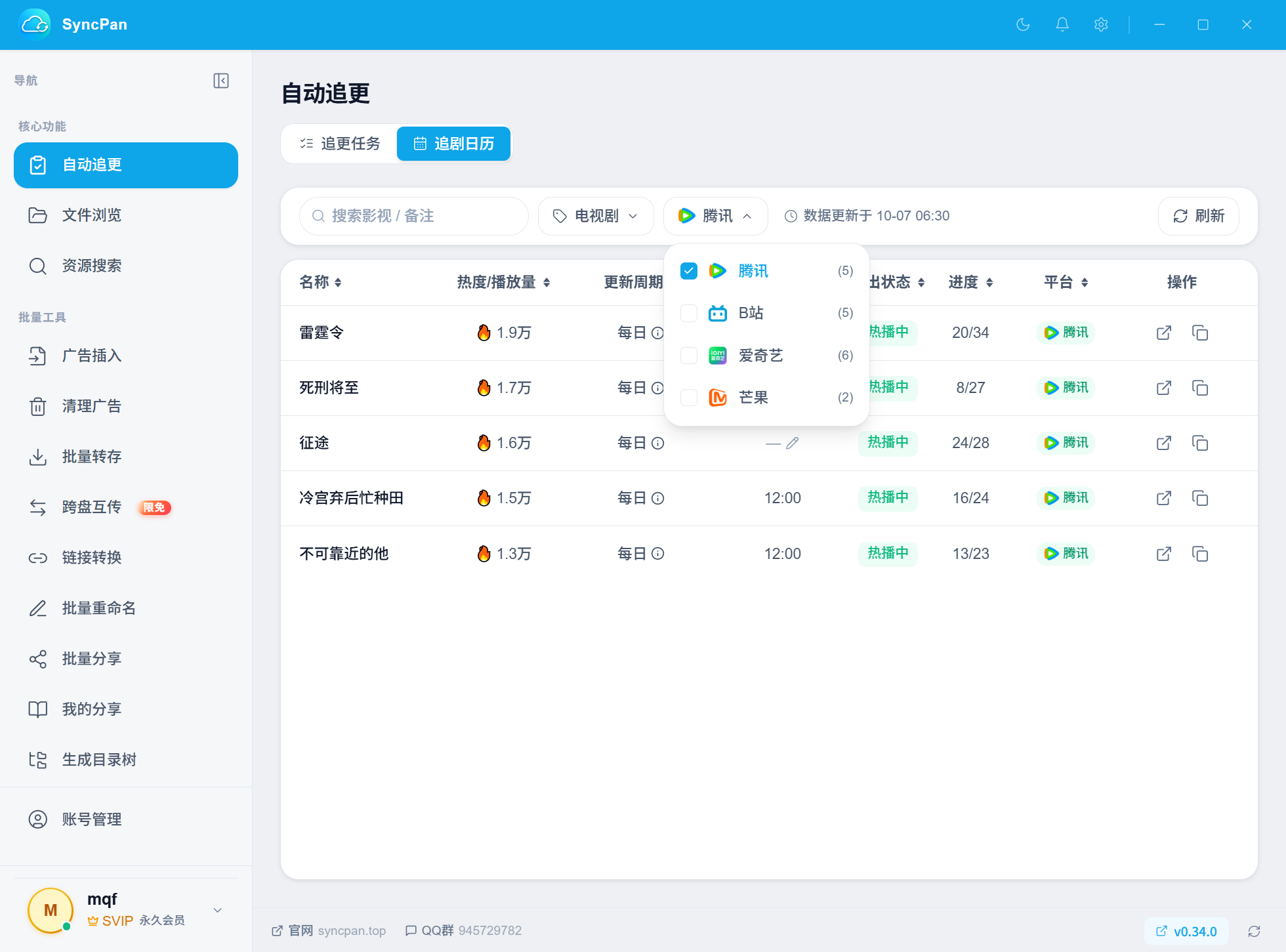
Task: Open external link for 冷宫弃后忙种田
Action: tap(1164, 498)
